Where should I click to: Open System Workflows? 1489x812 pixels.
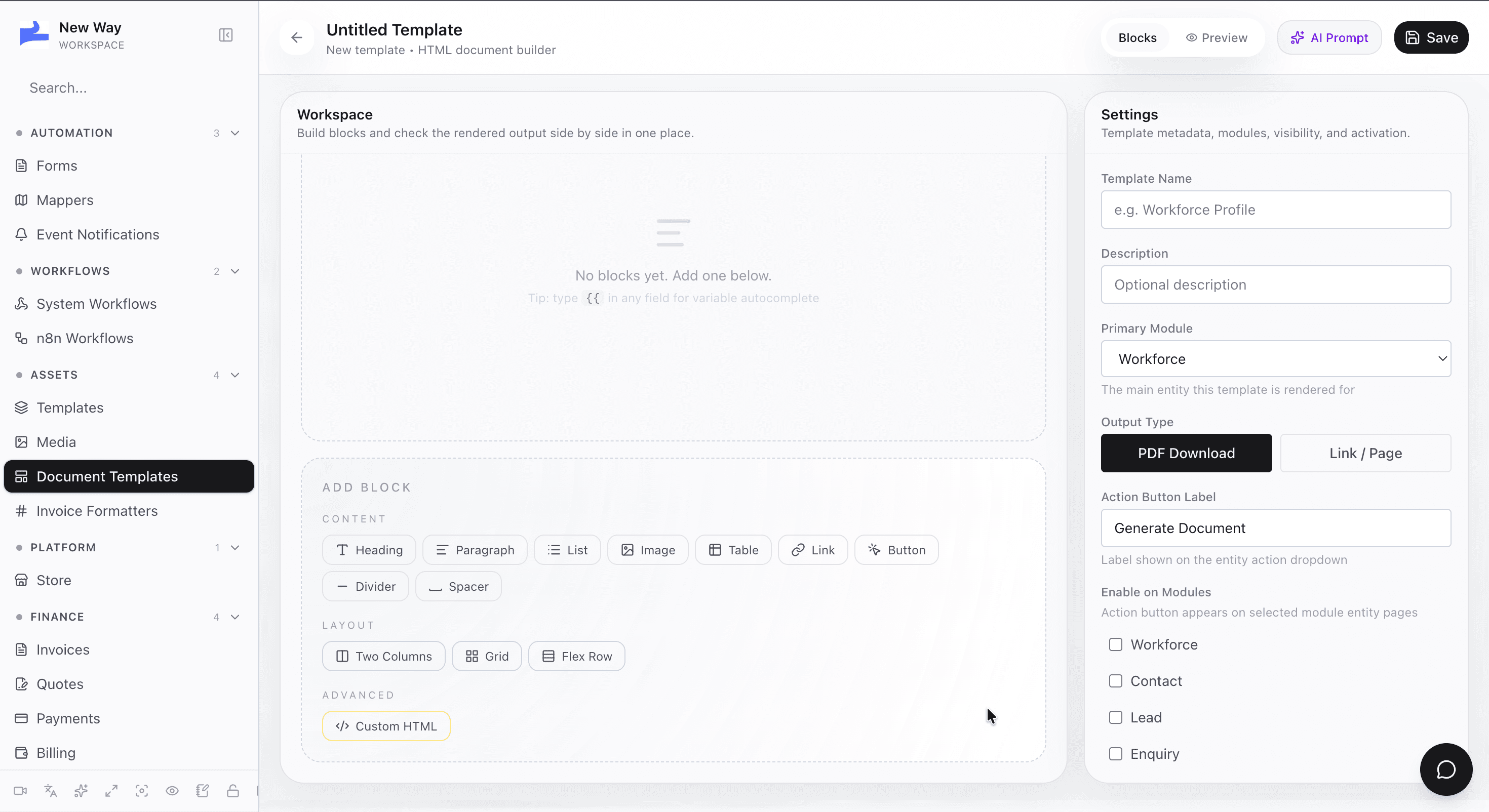[129, 304]
